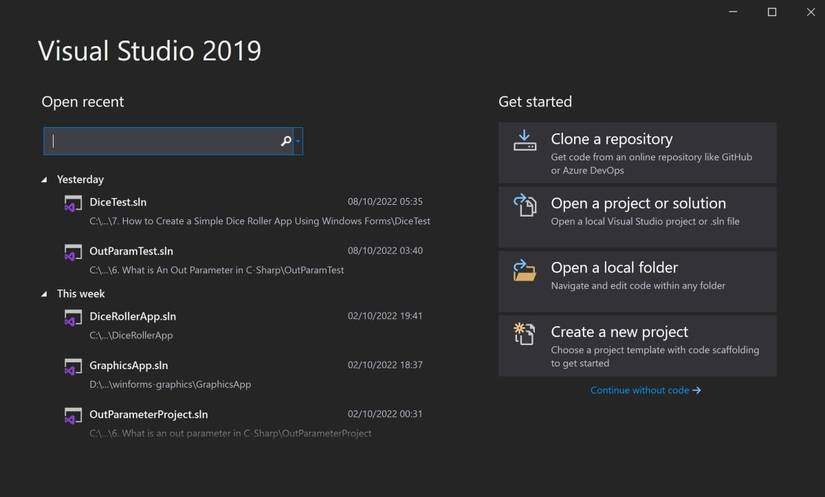Click Continue without code link
The width and height of the screenshot is (825, 497).
tap(645, 390)
